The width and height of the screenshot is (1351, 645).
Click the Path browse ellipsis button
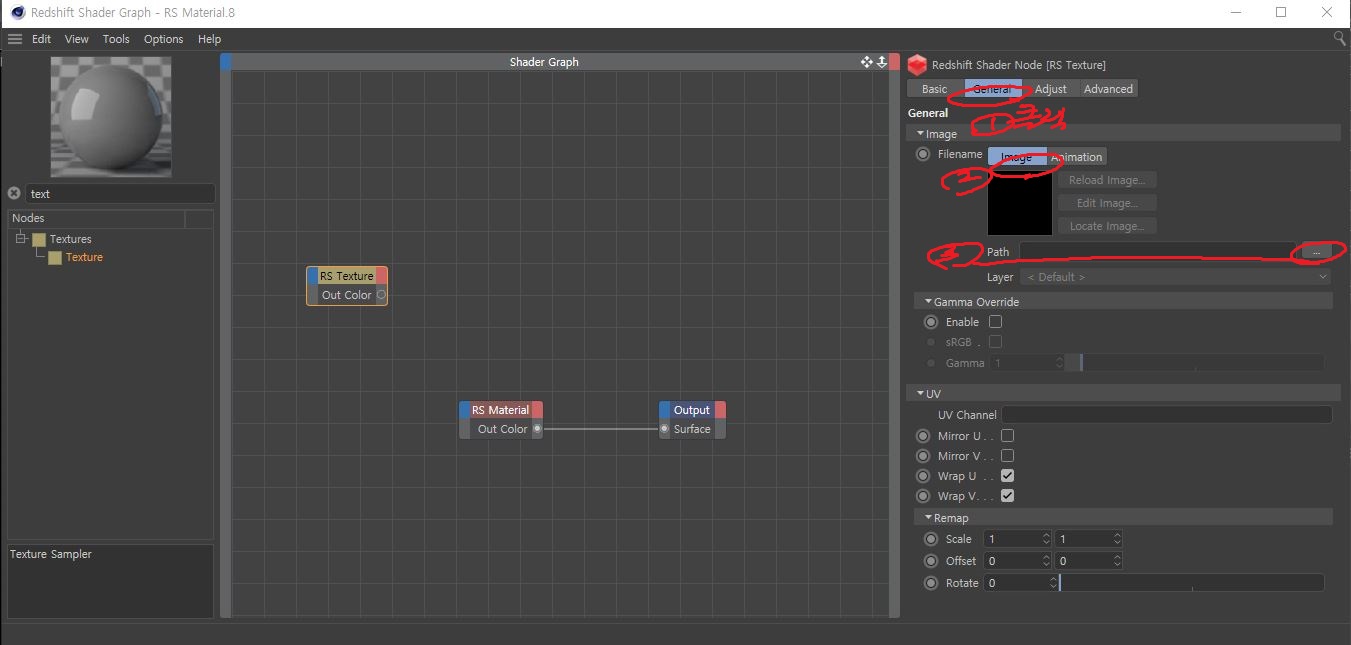coord(1316,252)
